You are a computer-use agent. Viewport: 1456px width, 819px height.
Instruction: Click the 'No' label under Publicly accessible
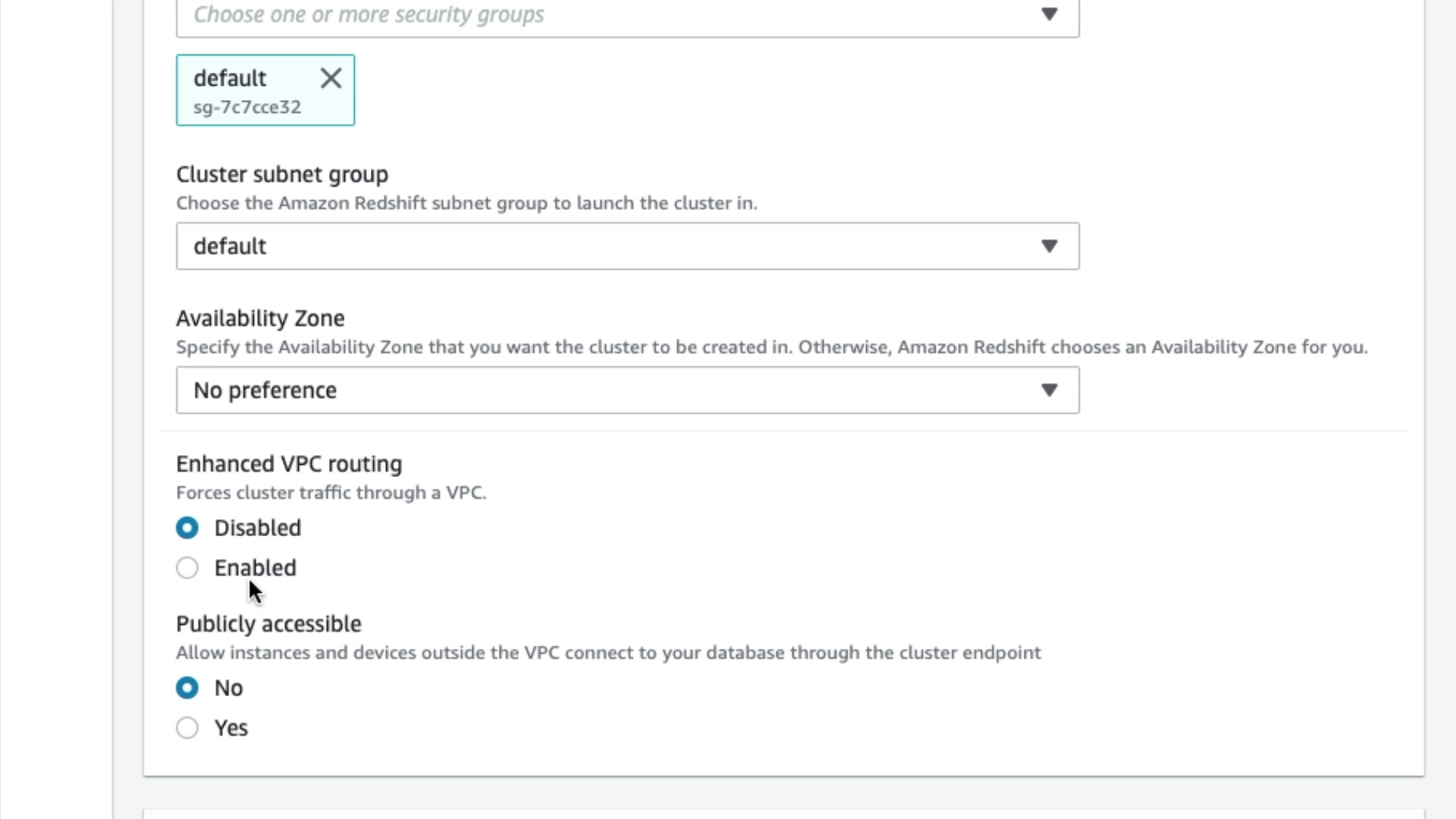[x=228, y=688]
